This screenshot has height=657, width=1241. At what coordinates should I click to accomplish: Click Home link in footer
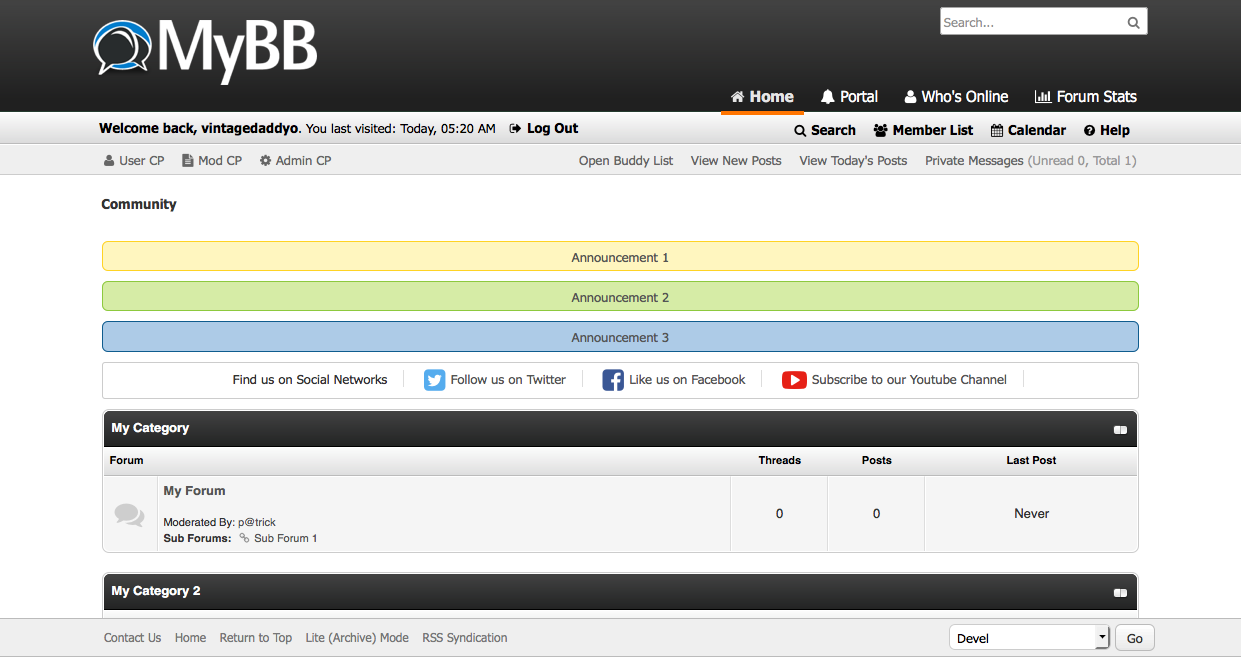190,638
